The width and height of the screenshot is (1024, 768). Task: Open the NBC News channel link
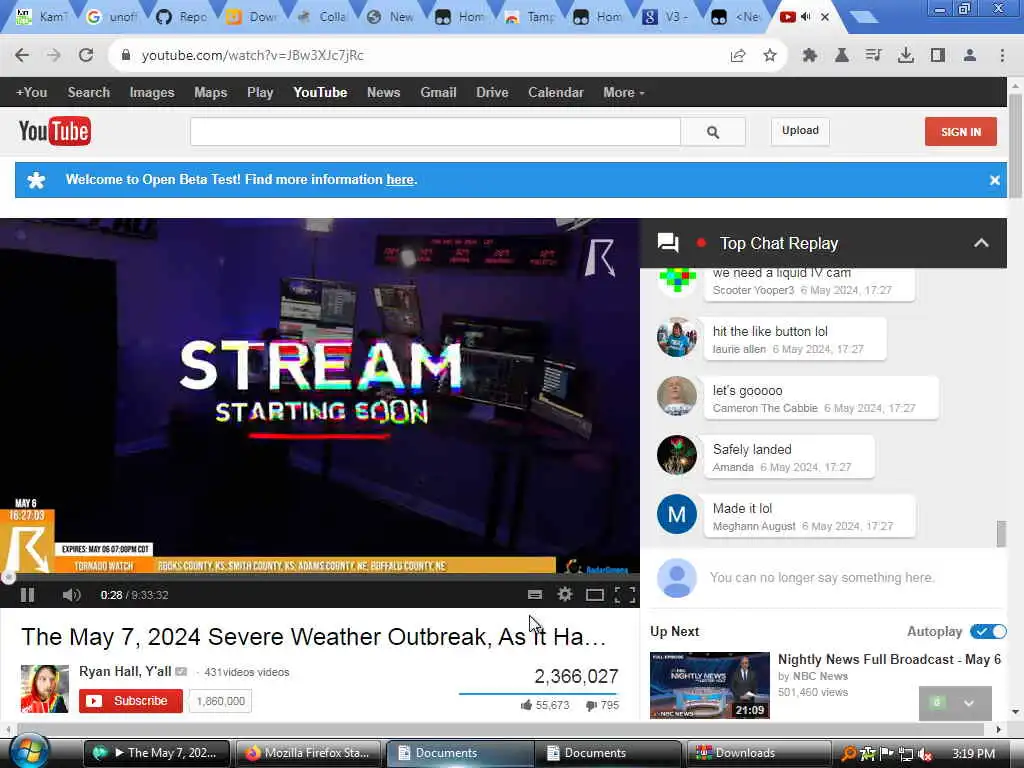coord(820,676)
